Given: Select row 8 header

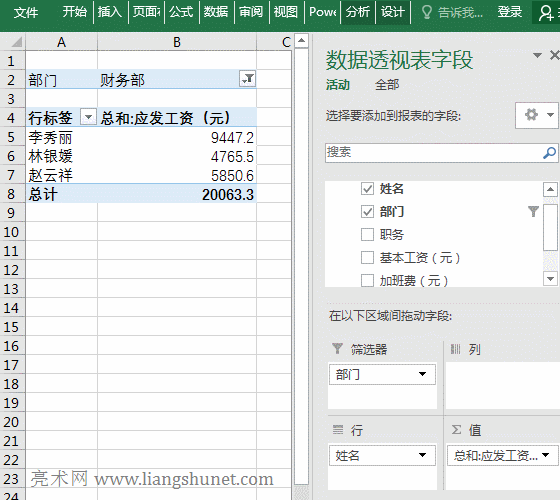Looking at the screenshot, I should tap(11, 194).
